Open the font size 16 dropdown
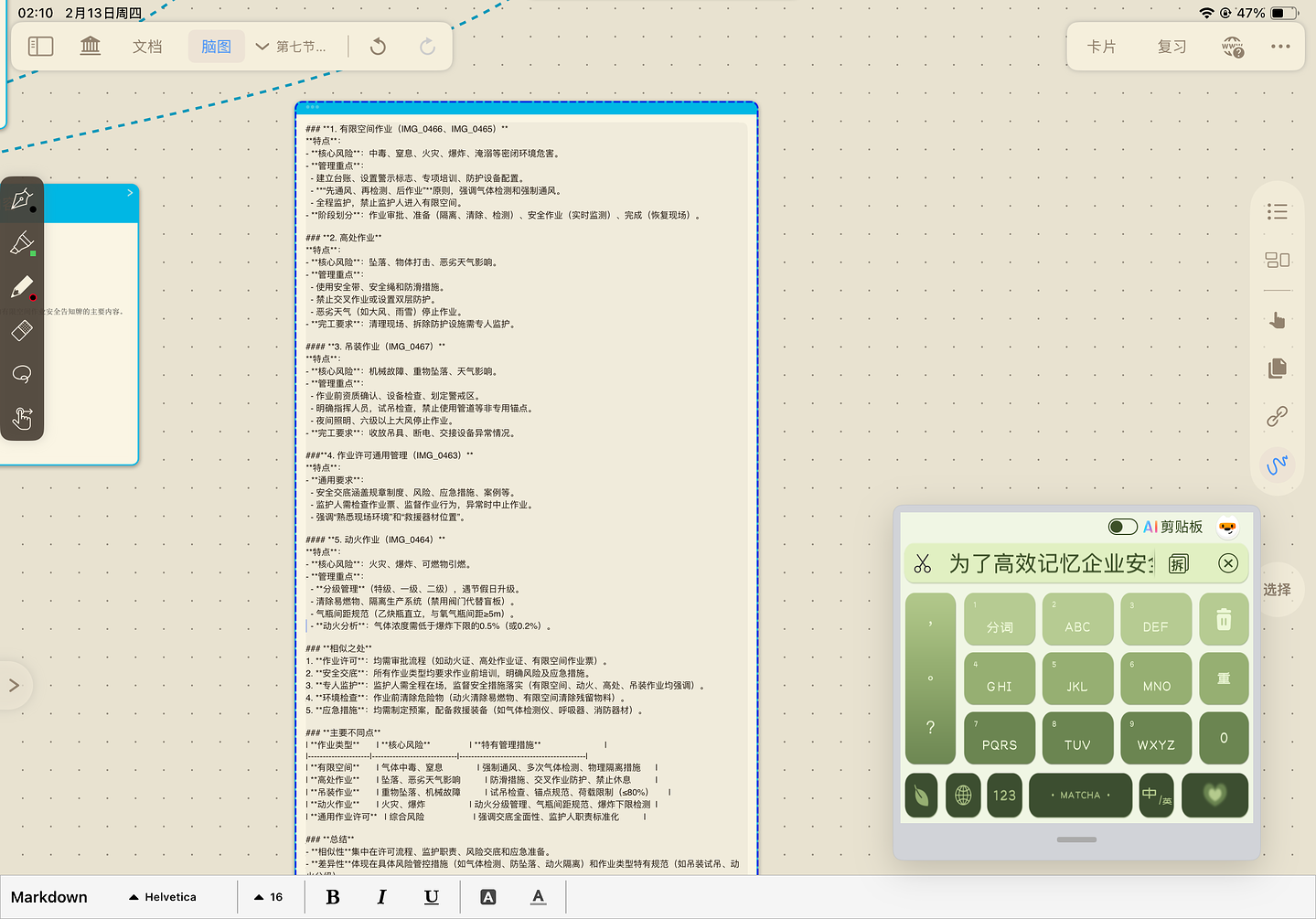Viewport: 1316px width, 919px height. point(268,897)
